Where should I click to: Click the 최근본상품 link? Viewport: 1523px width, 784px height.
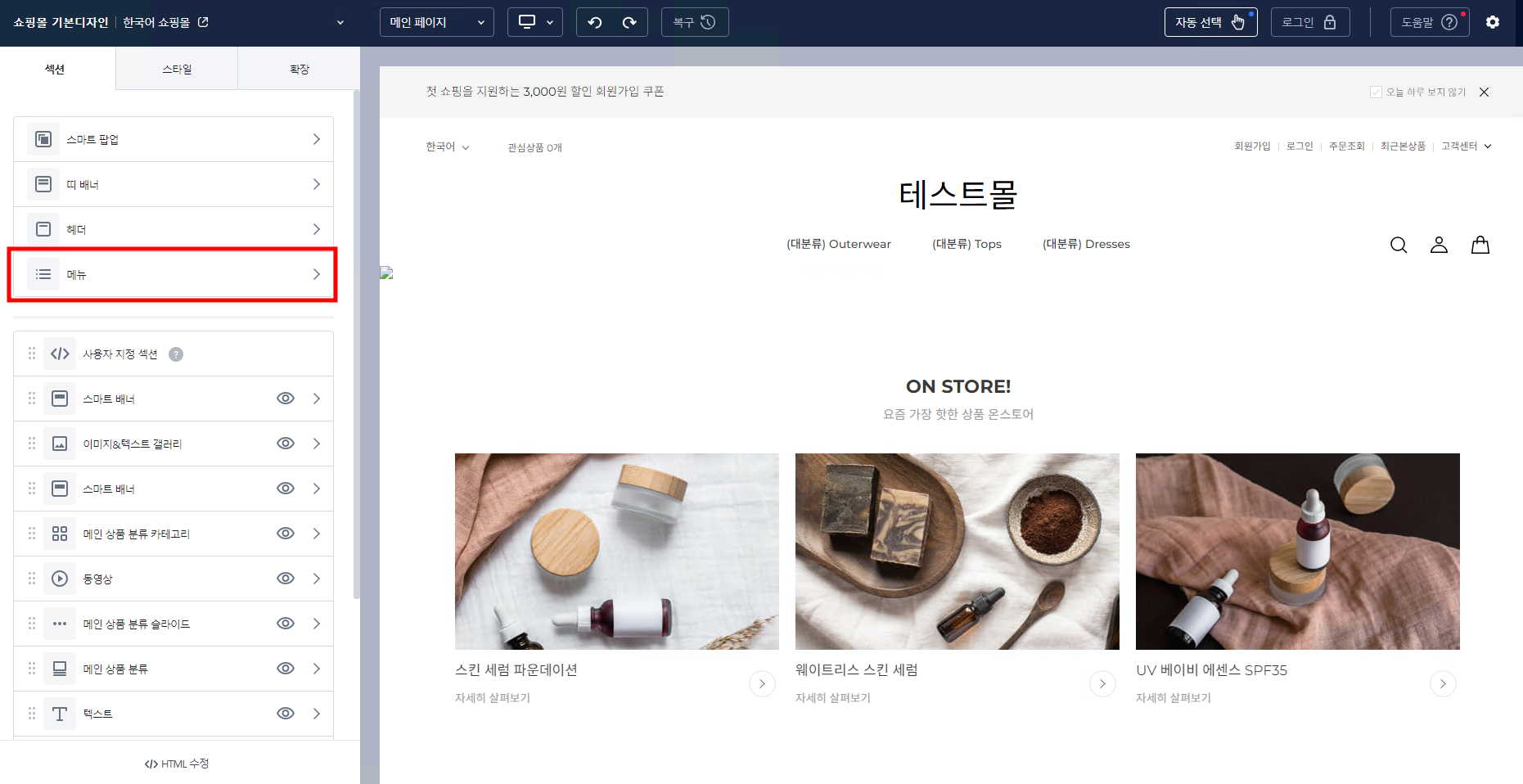pyautogui.click(x=1403, y=146)
